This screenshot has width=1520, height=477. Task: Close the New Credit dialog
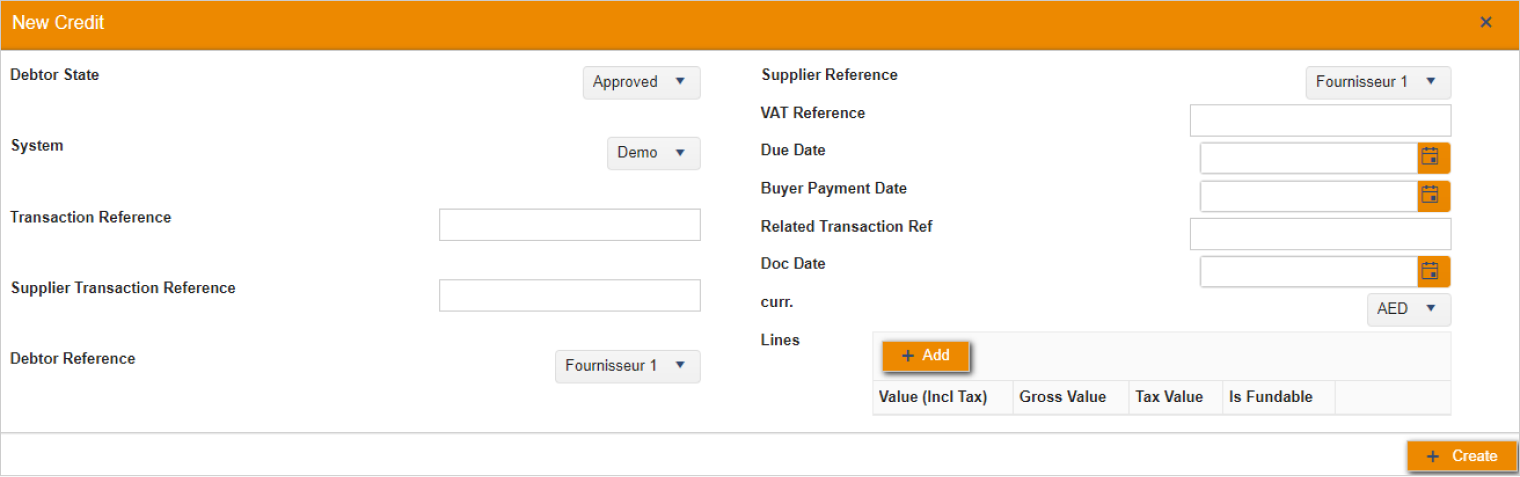[x=1486, y=22]
